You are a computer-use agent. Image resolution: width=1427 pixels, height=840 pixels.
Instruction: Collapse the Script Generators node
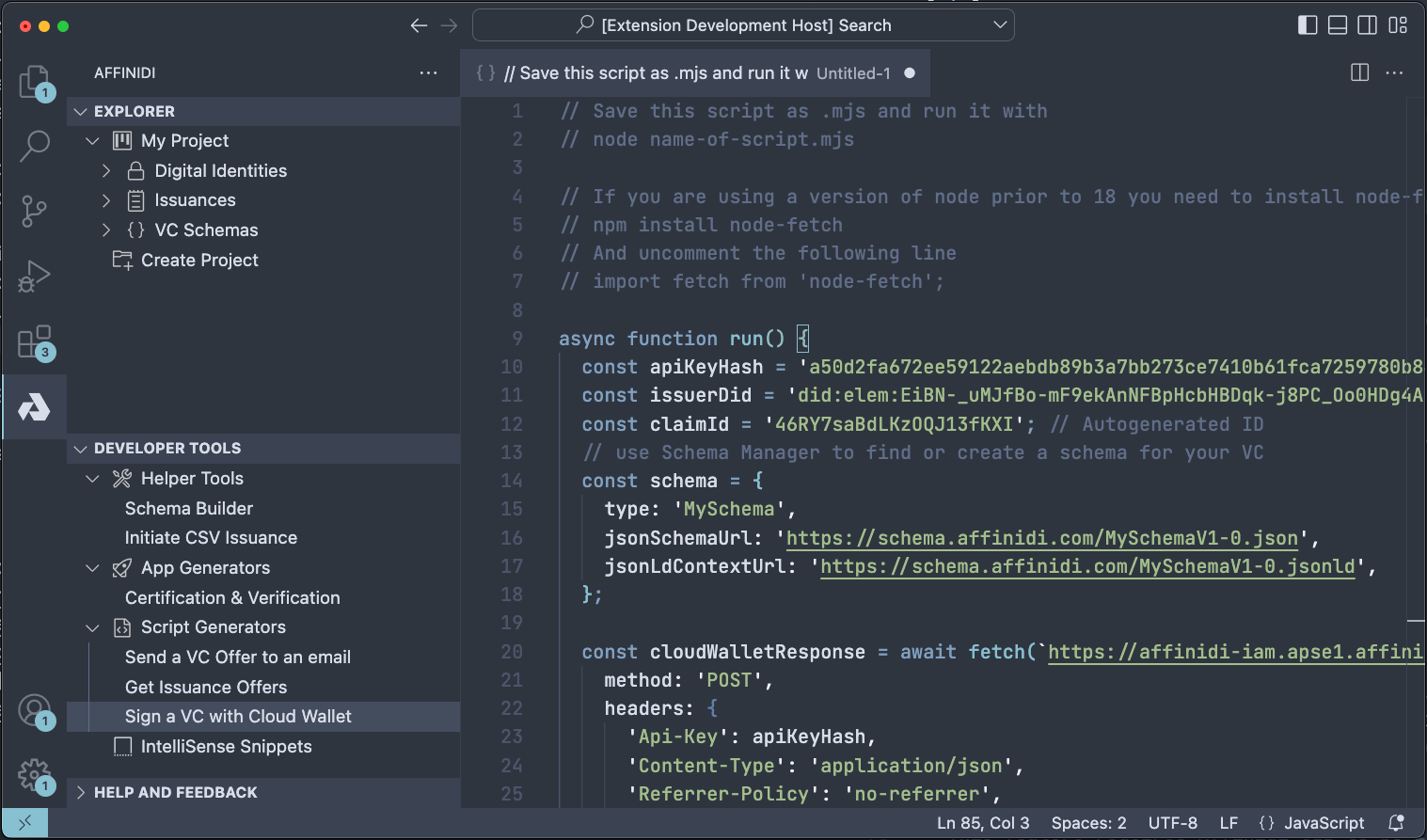(92, 627)
